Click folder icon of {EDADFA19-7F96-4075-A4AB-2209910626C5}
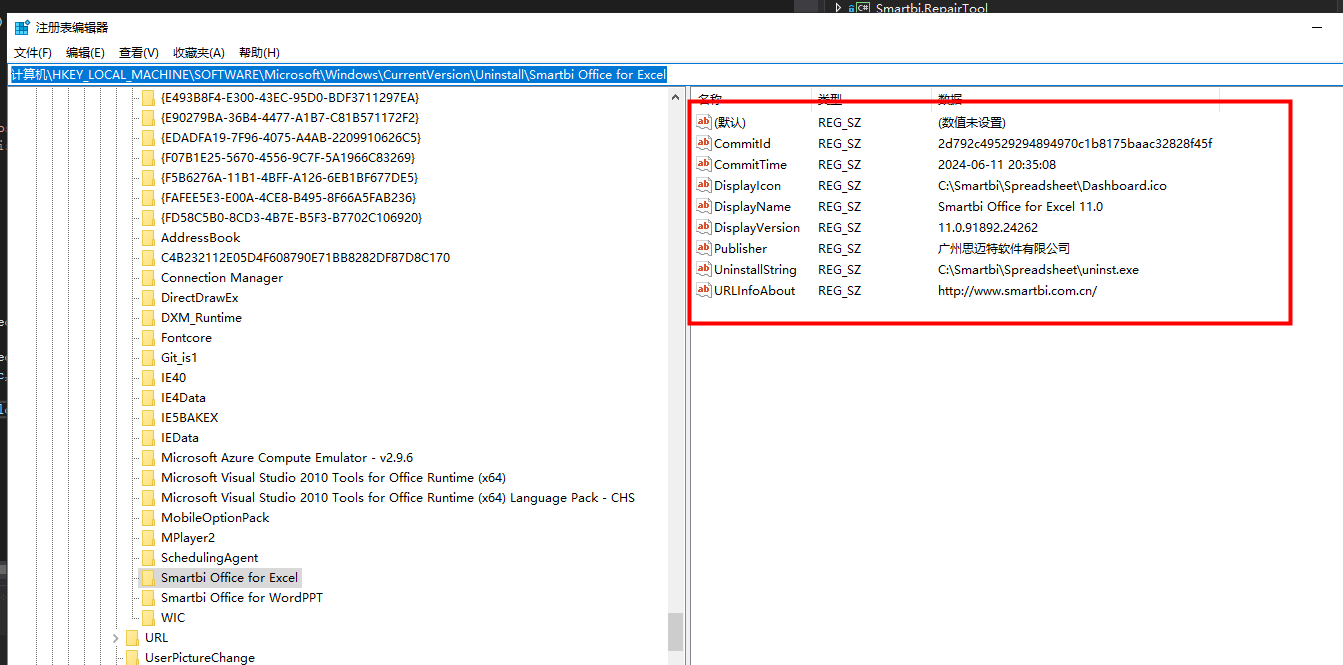The width and height of the screenshot is (1343, 665). pyautogui.click(x=148, y=138)
